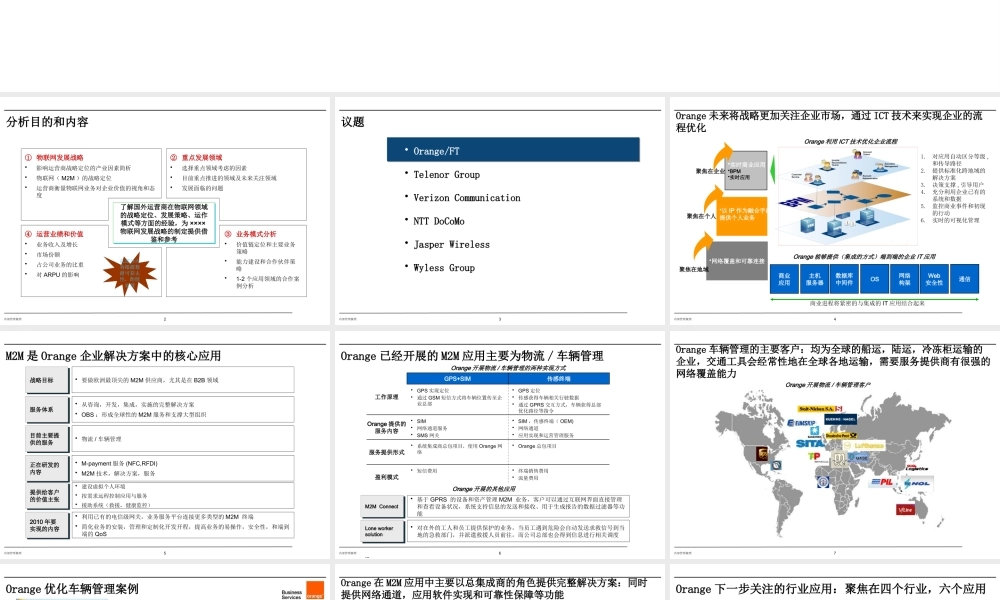Click the M2M Connect box
Image resolution: width=1000 pixels, height=600 pixels.
click(382, 506)
